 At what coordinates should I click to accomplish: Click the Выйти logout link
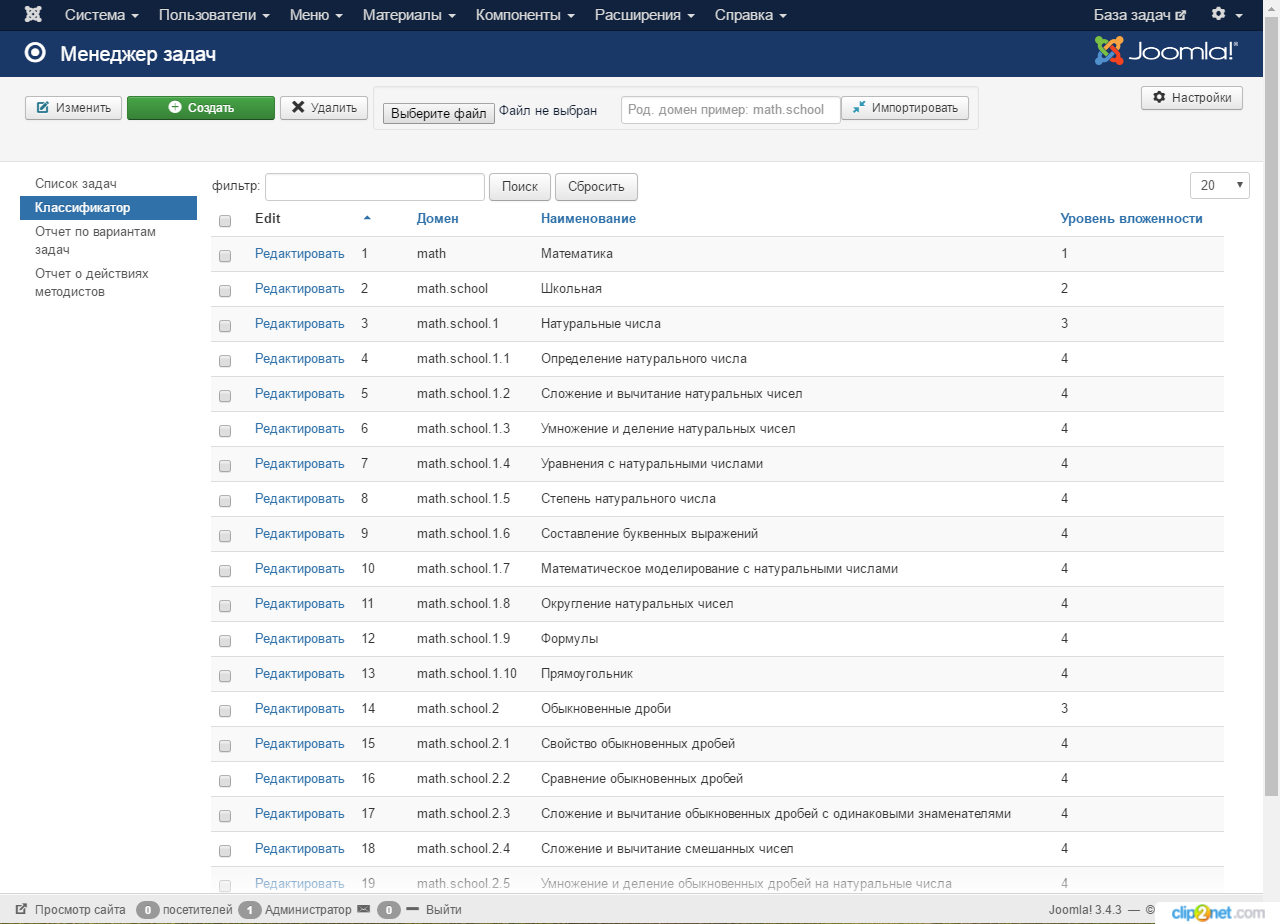point(436,910)
